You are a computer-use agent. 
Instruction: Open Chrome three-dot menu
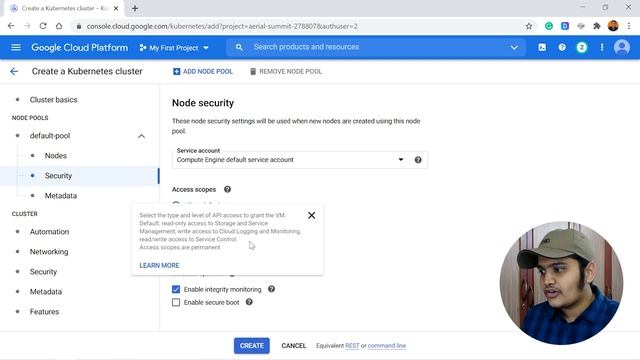[x=629, y=26]
